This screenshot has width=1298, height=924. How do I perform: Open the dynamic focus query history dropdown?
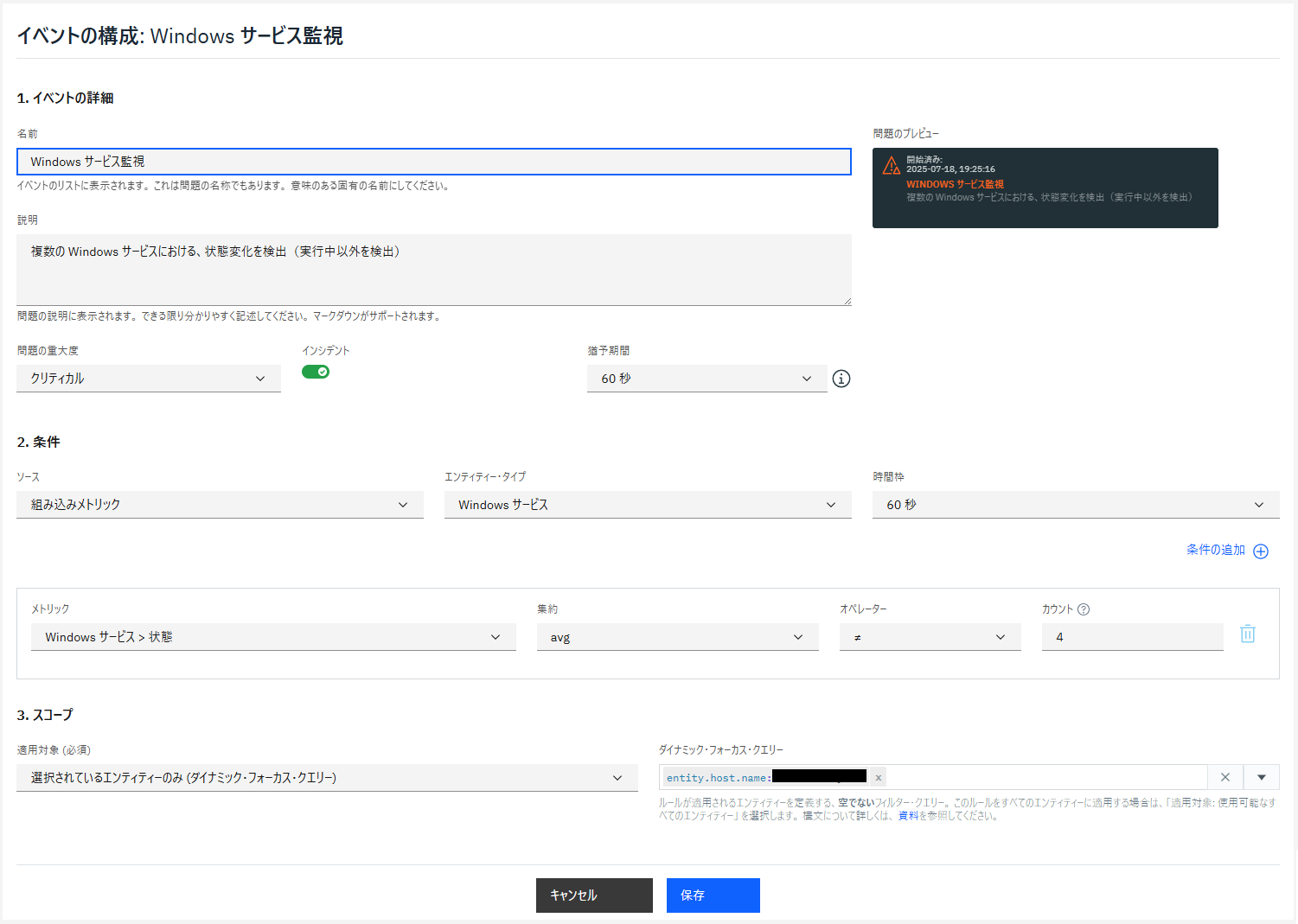click(1262, 777)
